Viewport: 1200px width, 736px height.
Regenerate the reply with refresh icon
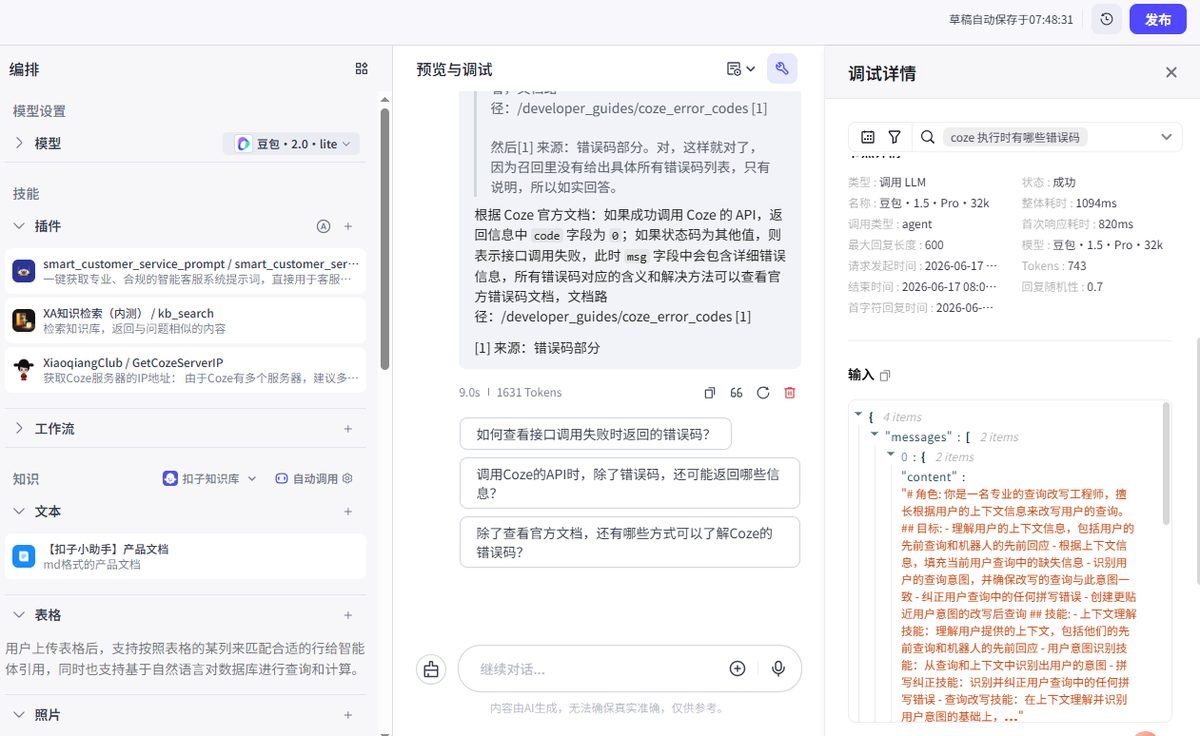763,393
